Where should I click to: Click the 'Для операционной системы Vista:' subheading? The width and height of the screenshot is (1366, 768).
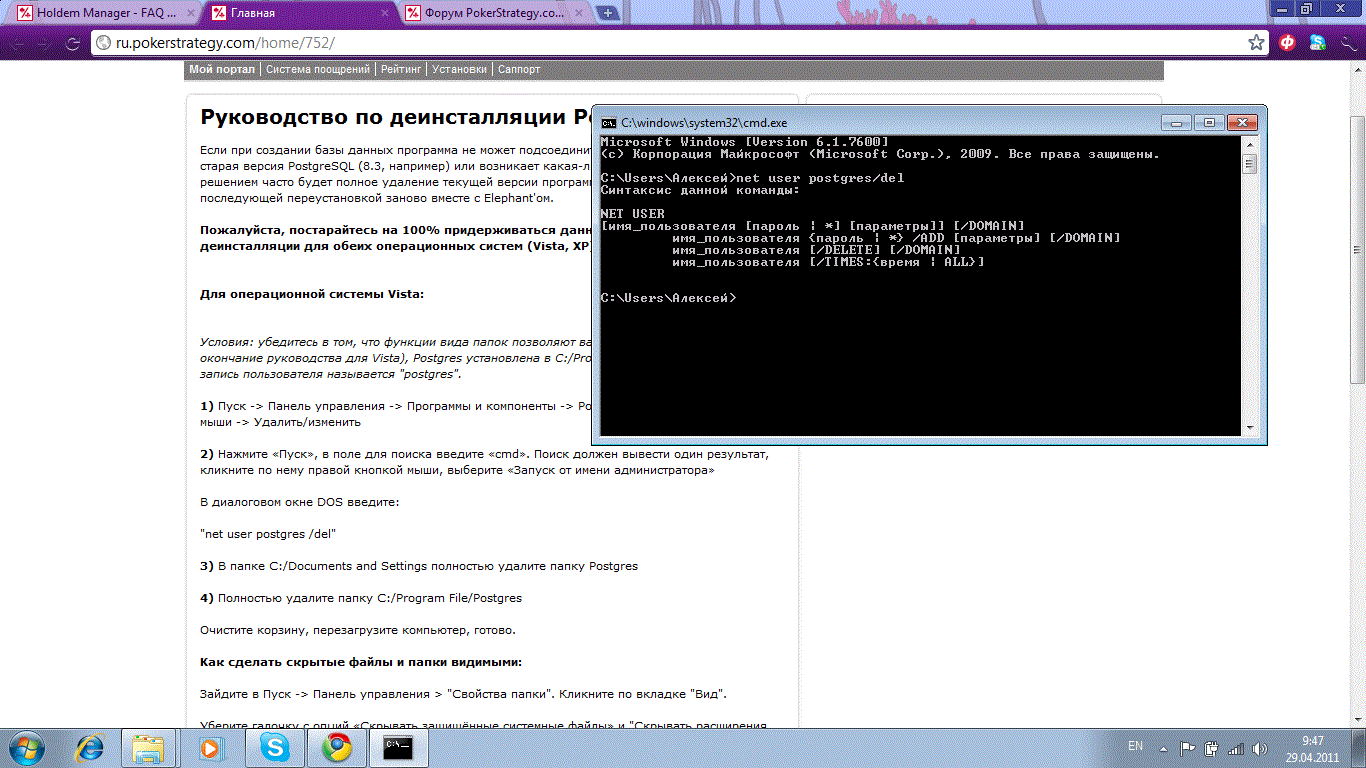point(312,294)
